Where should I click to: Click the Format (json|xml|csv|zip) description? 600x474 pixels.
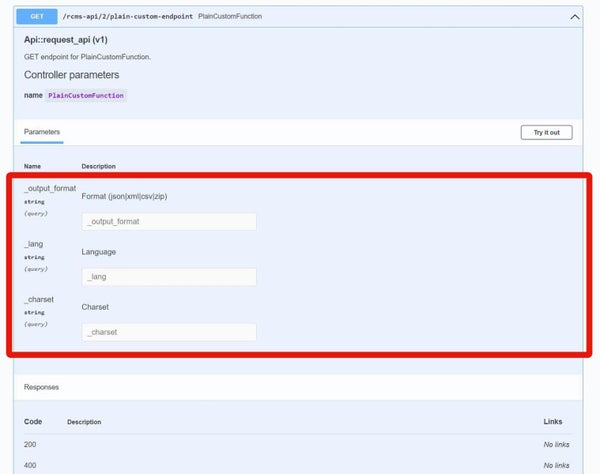click(x=124, y=196)
